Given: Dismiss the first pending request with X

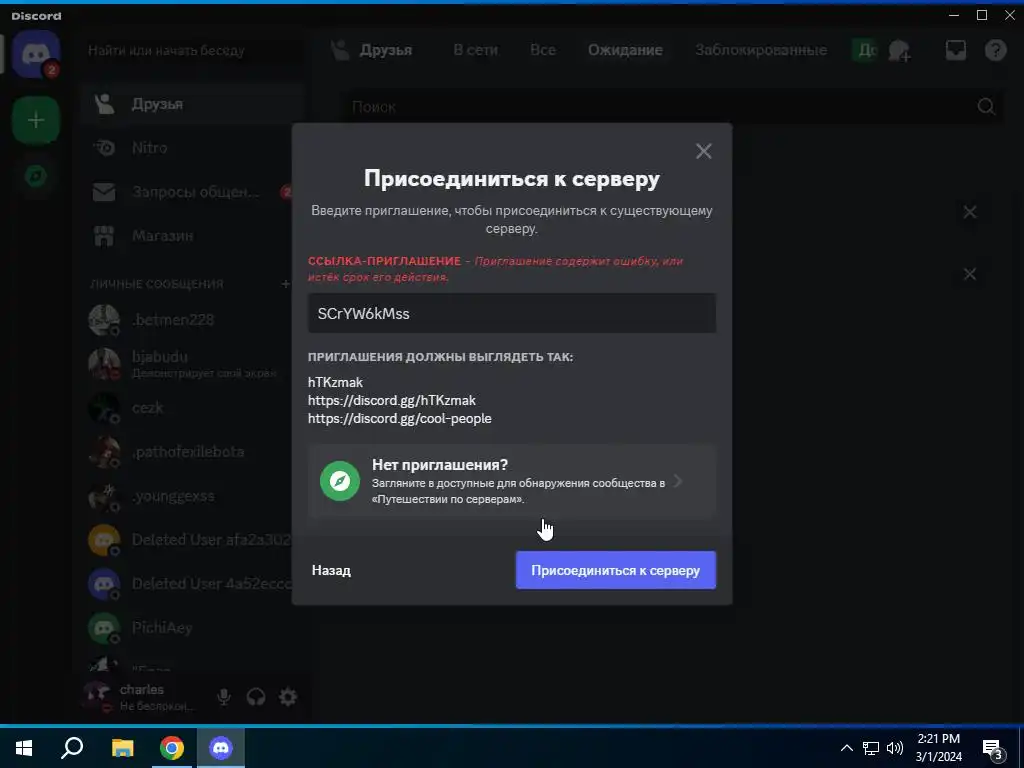Looking at the screenshot, I should [x=970, y=212].
